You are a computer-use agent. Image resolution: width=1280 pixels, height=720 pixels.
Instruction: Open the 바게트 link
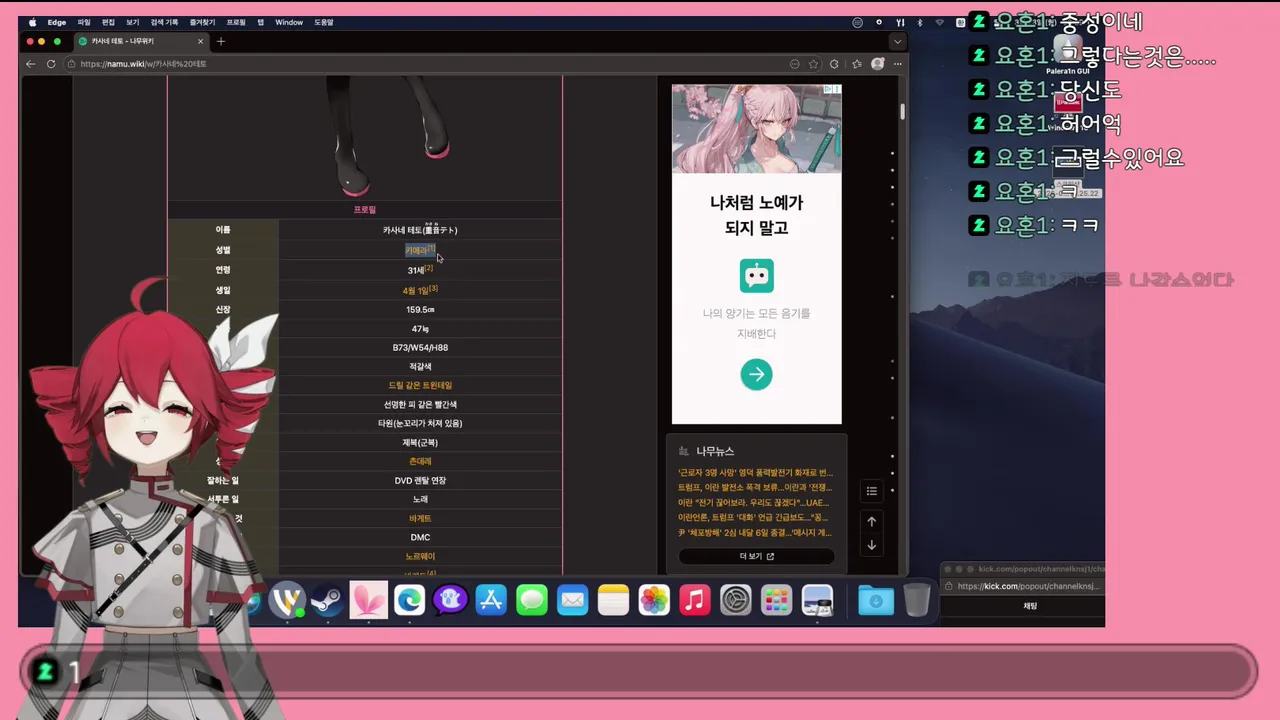pyautogui.click(x=420, y=518)
